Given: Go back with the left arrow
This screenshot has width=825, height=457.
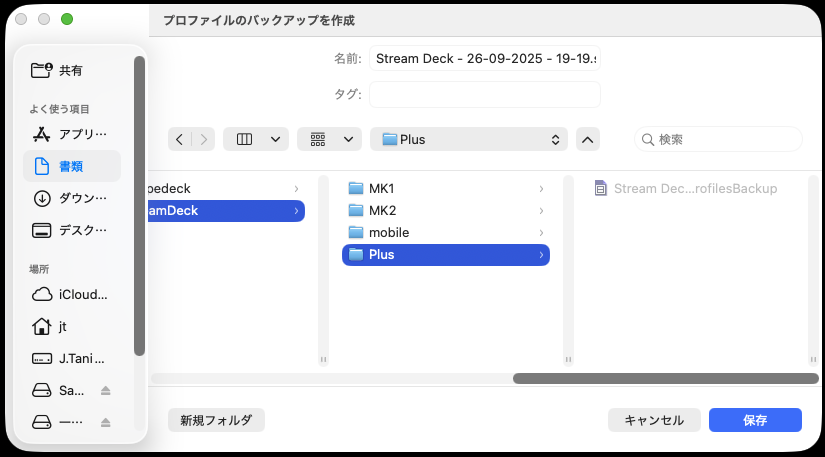Looking at the screenshot, I should pos(179,139).
